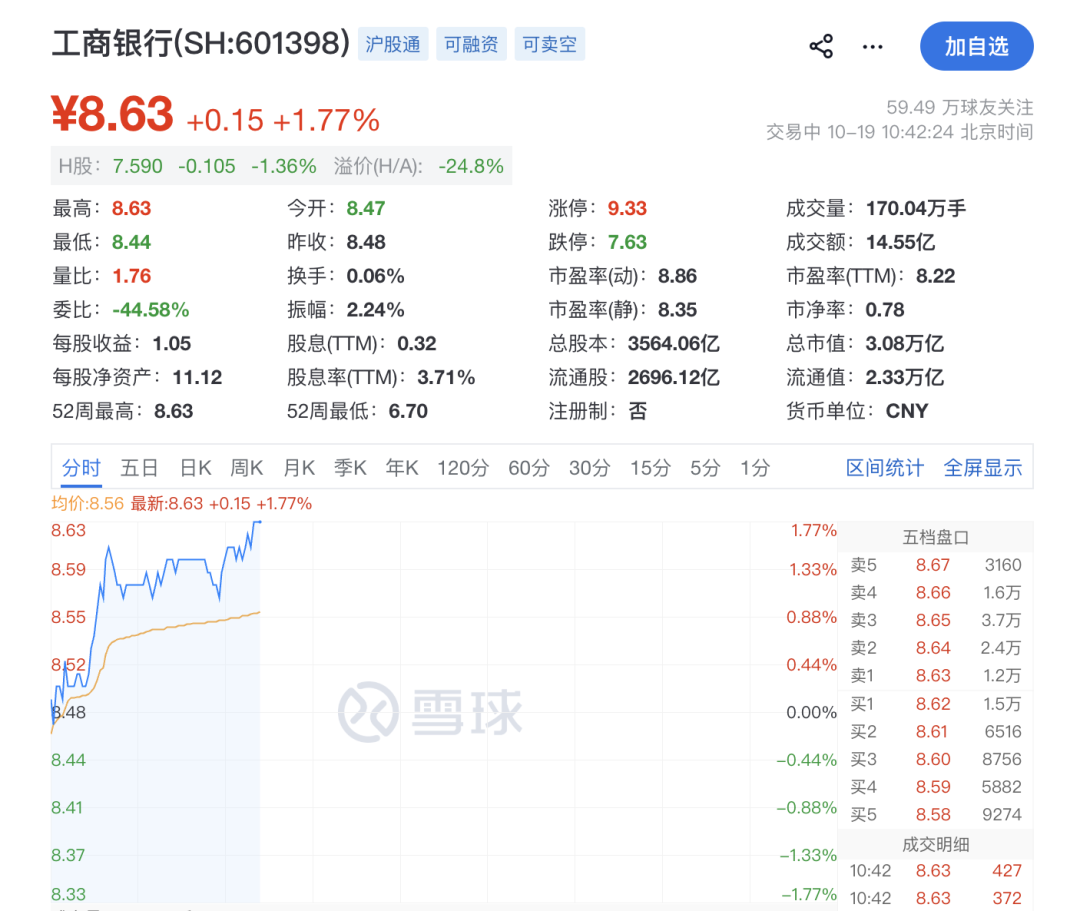Click the 可卖空 tag

[x=550, y=44]
